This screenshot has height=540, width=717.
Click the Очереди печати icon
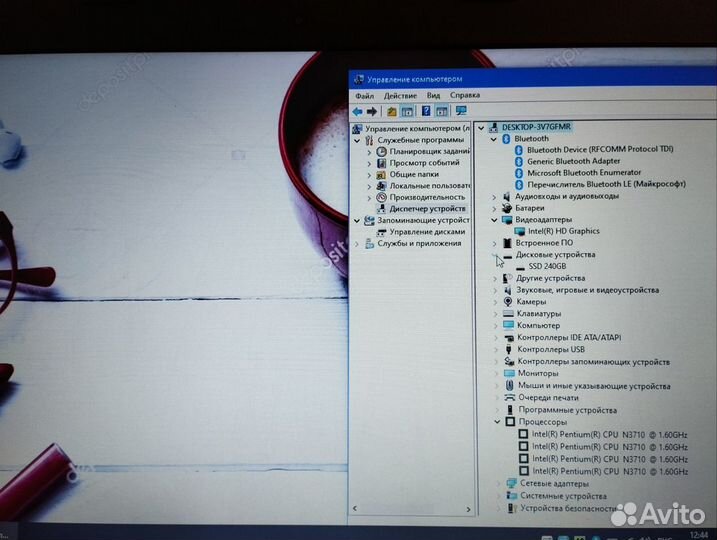(510, 398)
